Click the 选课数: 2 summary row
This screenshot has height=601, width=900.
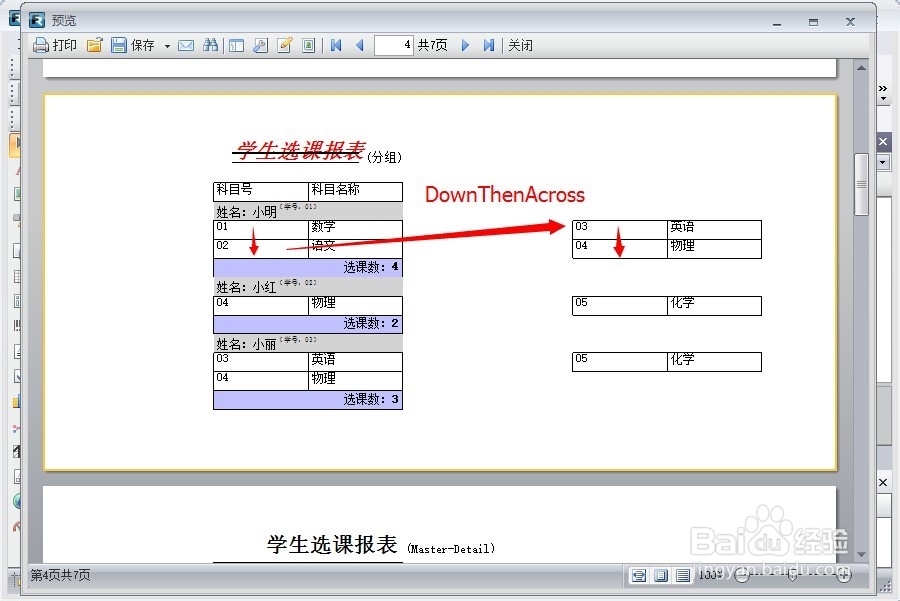click(308, 324)
